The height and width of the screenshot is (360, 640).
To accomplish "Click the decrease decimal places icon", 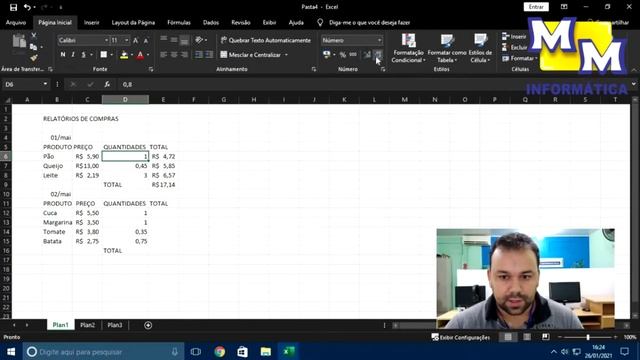I will (x=378, y=55).
